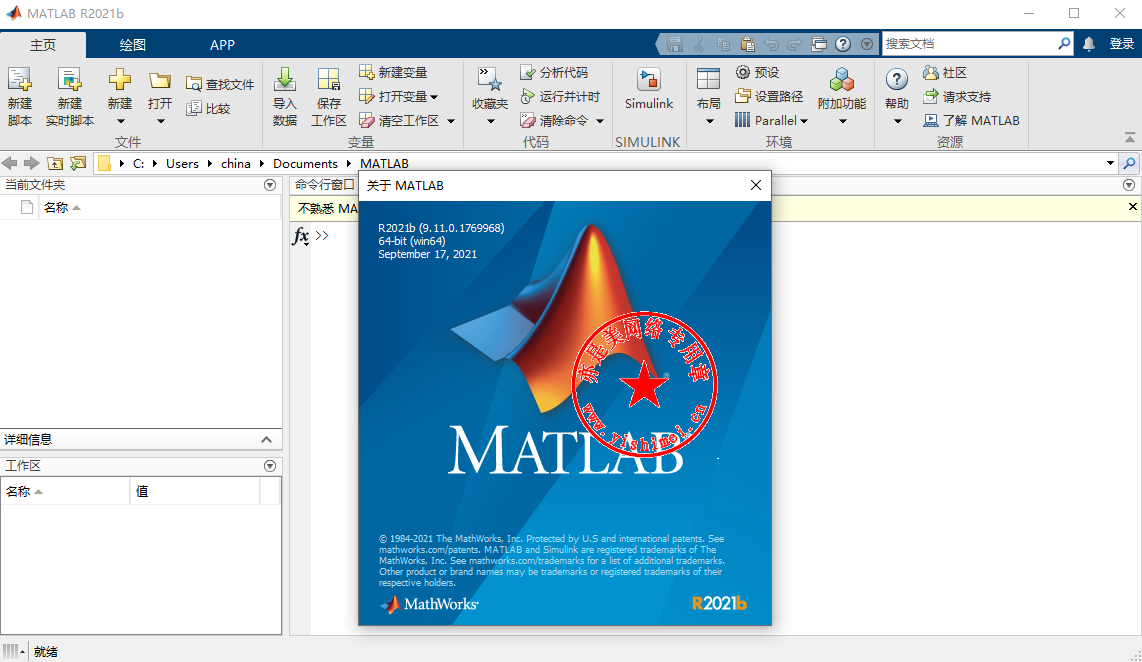Click the Open (打开) folder icon
Screen dimensions: 1142x662
pyautogui.click(x=160, y=80)
